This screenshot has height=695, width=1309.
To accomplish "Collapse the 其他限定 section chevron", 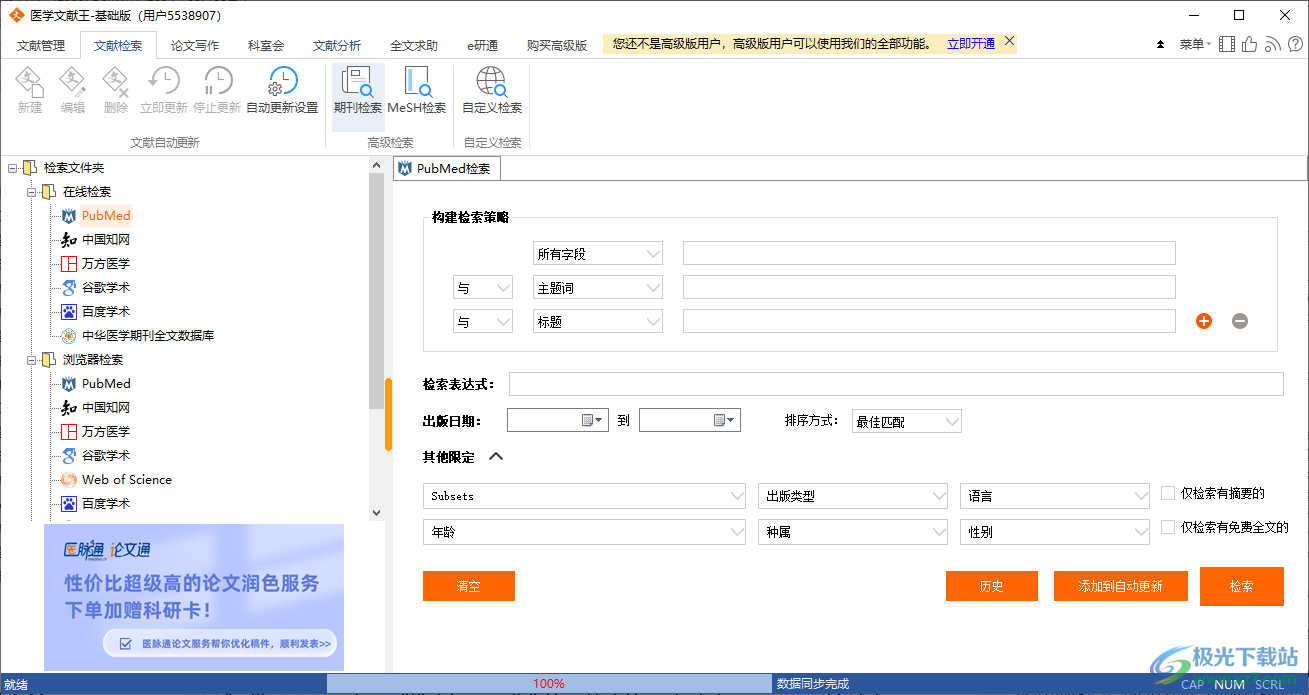I will point(496,457).
